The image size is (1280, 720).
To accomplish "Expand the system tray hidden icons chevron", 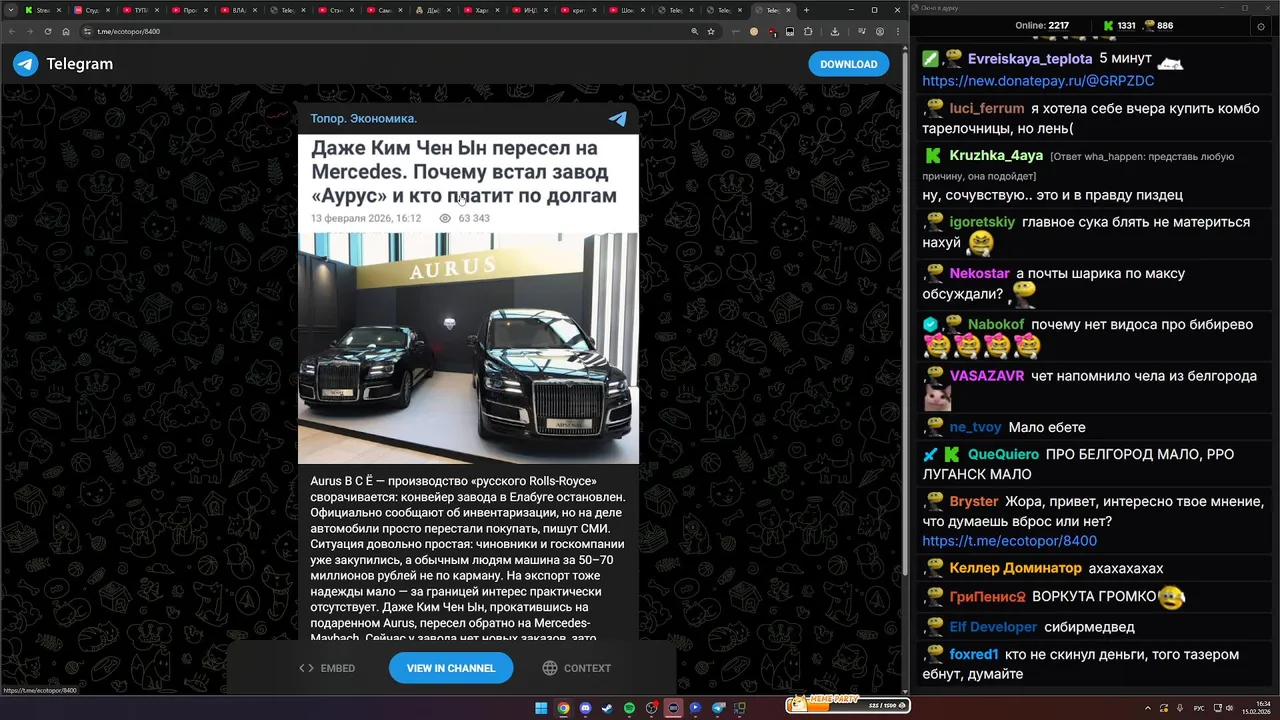I will pos(1148,707).
